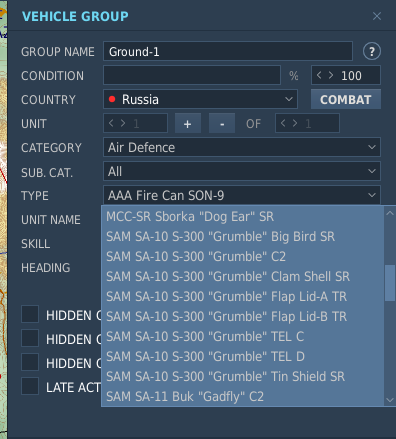
Task: Increase condition percent with right arrow
Action: 331,75
